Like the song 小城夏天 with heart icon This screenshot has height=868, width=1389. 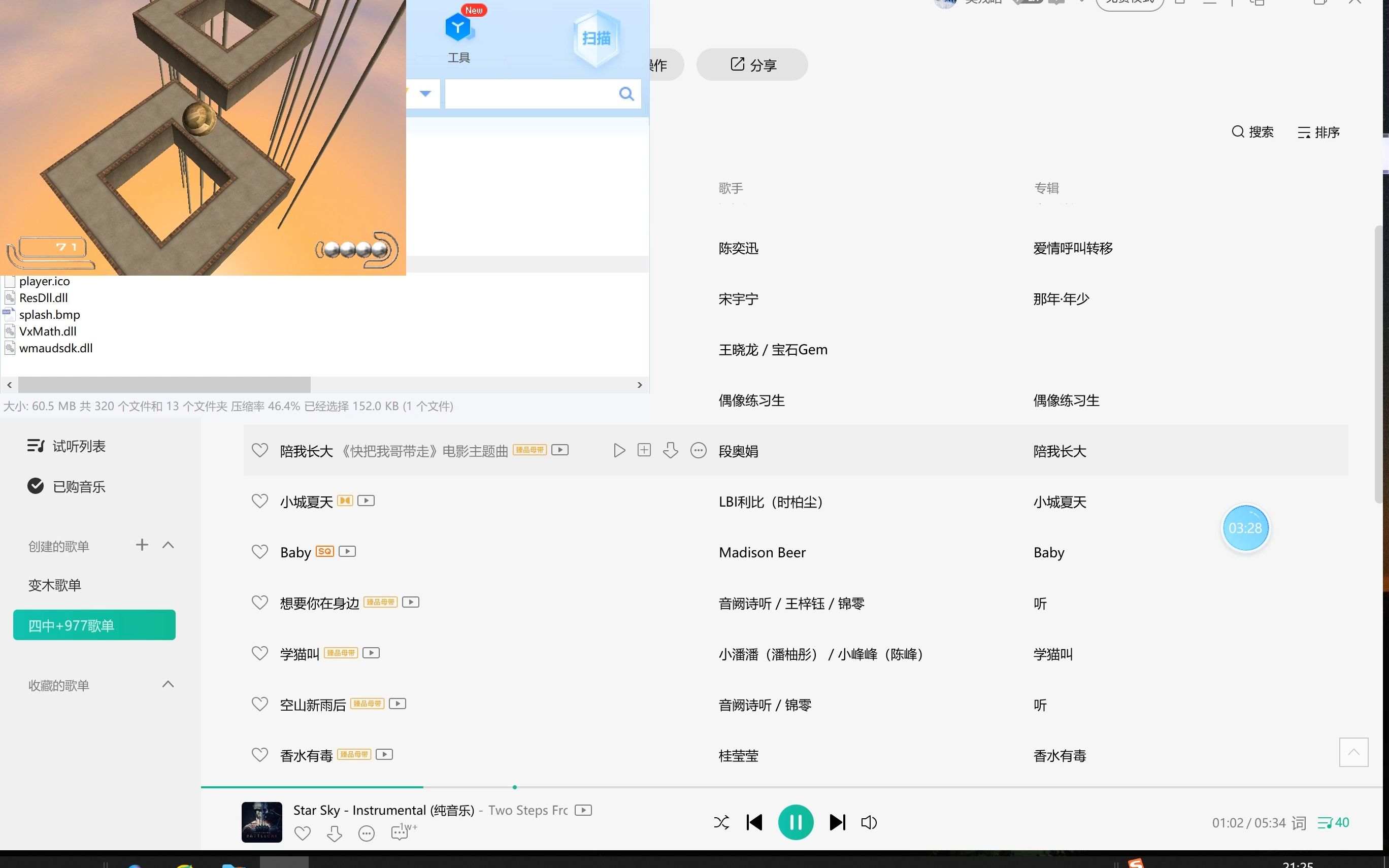(260, 501)
